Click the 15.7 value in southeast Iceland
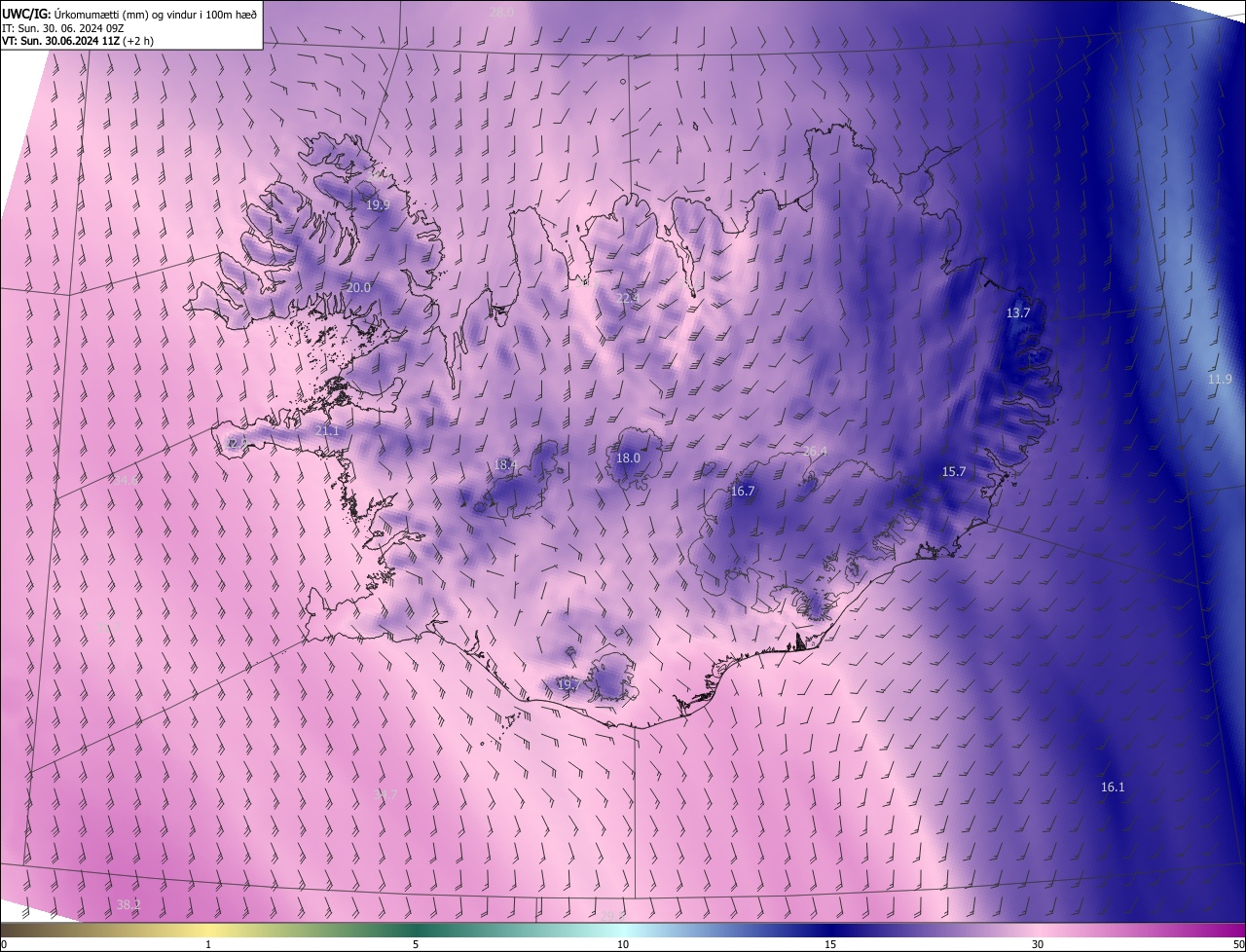Image resolution: width=1246 pixels, height=952 pixels. point(954,472)
